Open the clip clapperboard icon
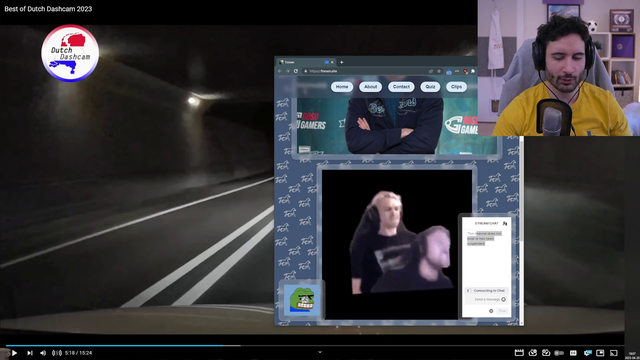Screen dimensions: 640x360 click(519, 353)
